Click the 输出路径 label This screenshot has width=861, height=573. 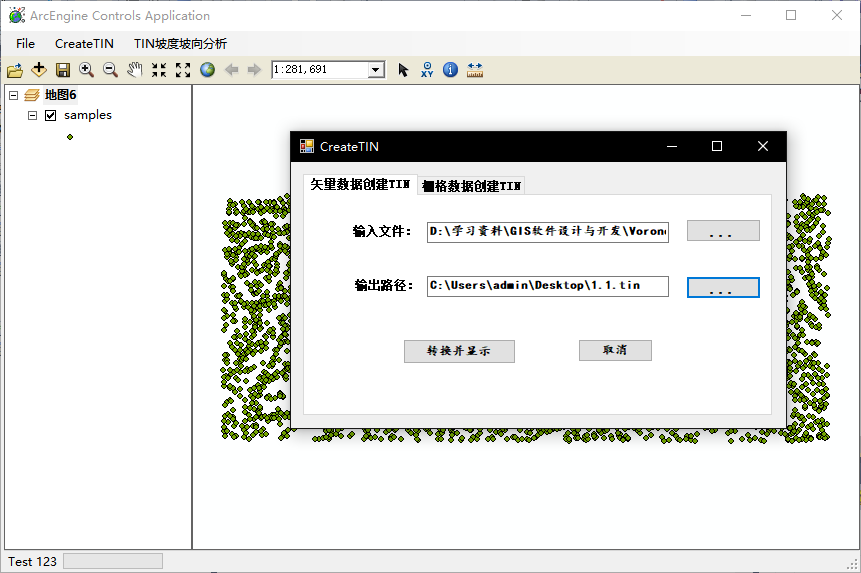pos(383,285)
